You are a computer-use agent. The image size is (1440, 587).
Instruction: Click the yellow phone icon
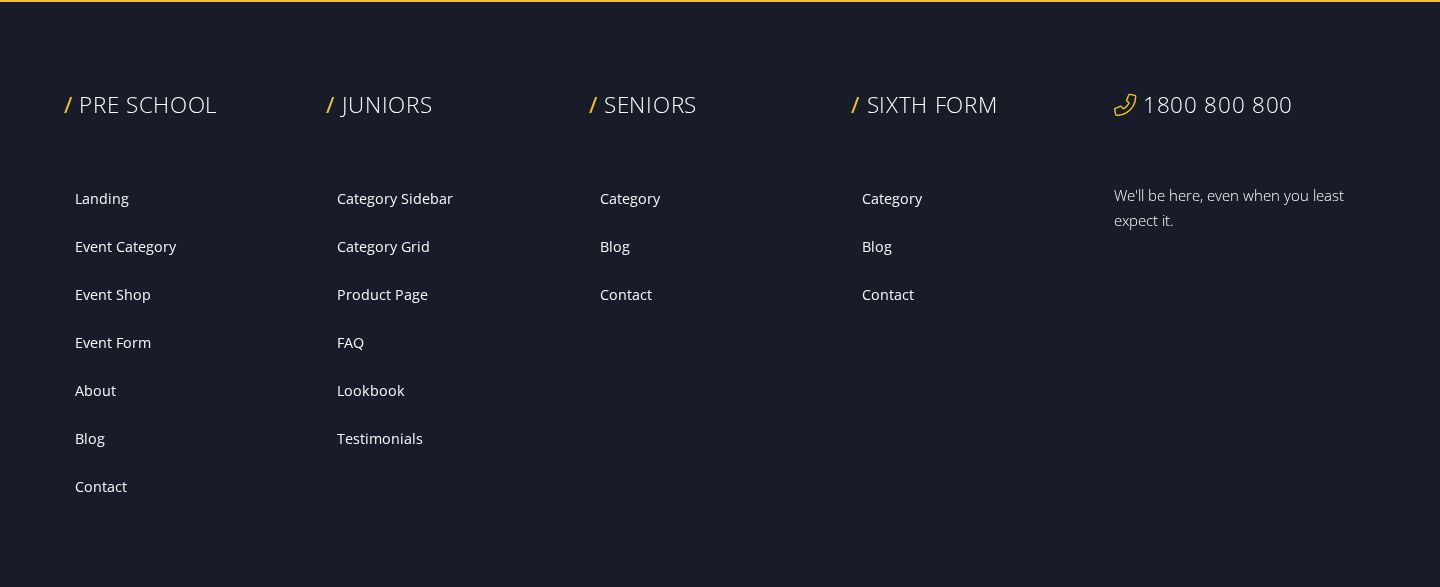tap(1125, 105)
